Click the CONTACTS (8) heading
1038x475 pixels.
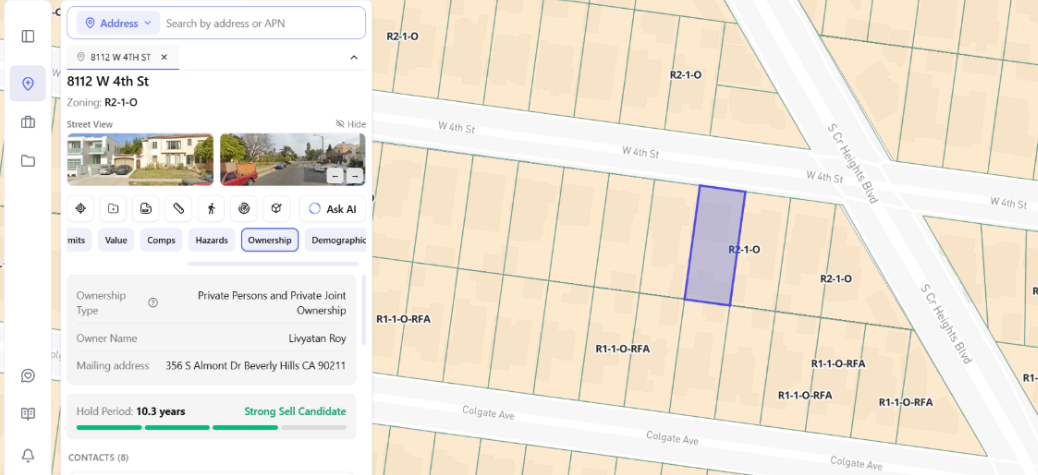tap(99, 457)
